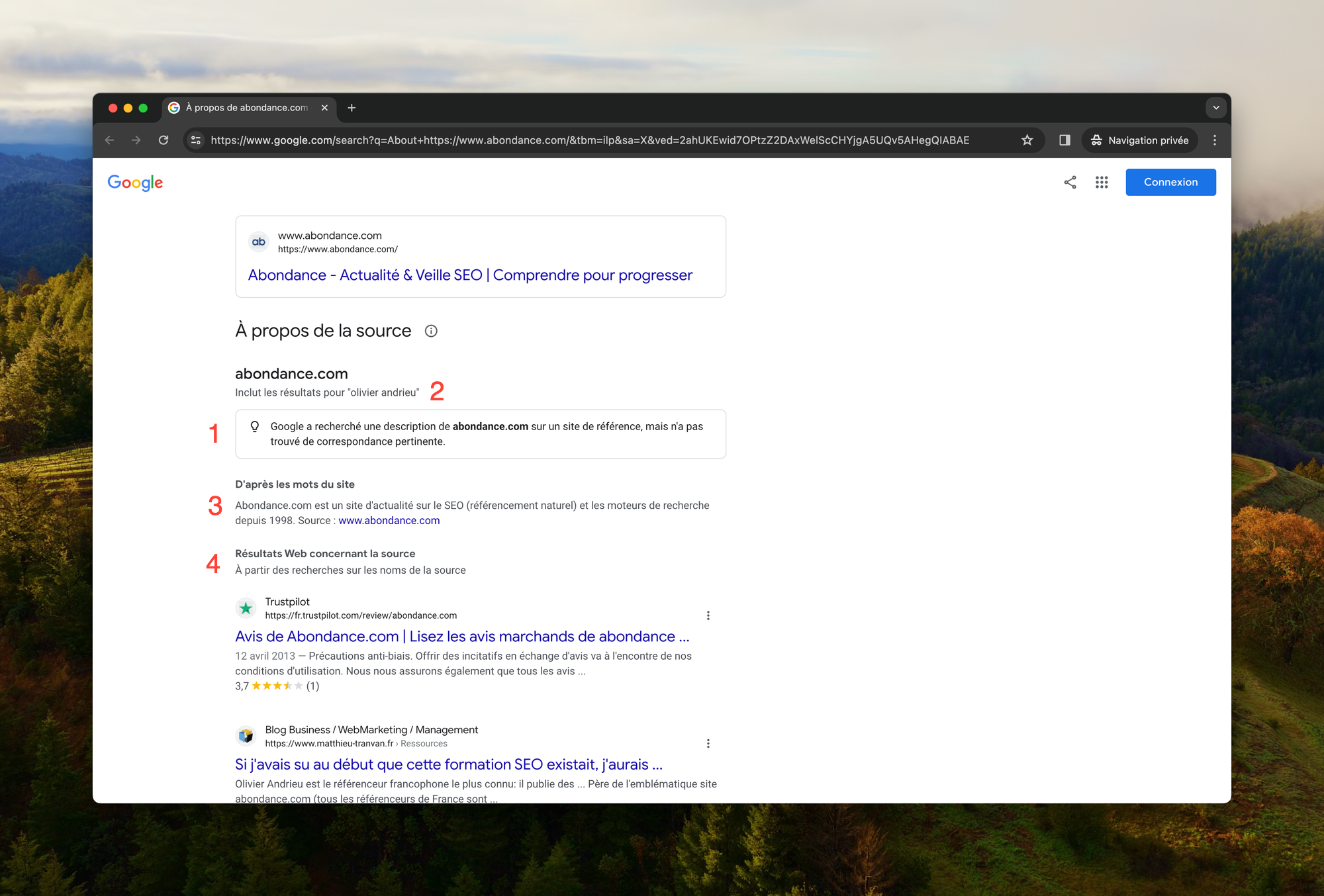Click the Trustpilot star favicon
Image resolution: width=1324 pixels, height=896 pixels.
coord(246,608)
